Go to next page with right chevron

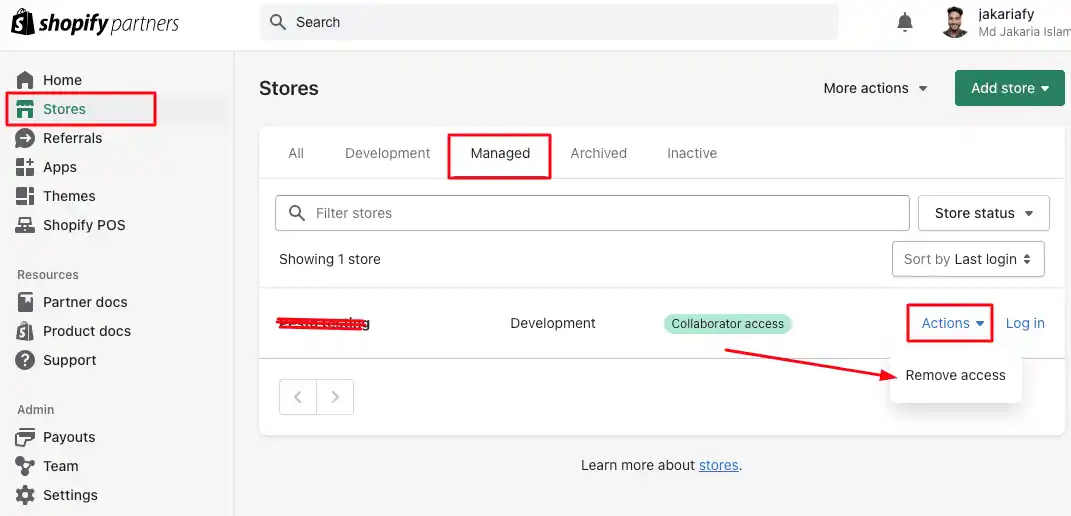(x=335, y=397)
